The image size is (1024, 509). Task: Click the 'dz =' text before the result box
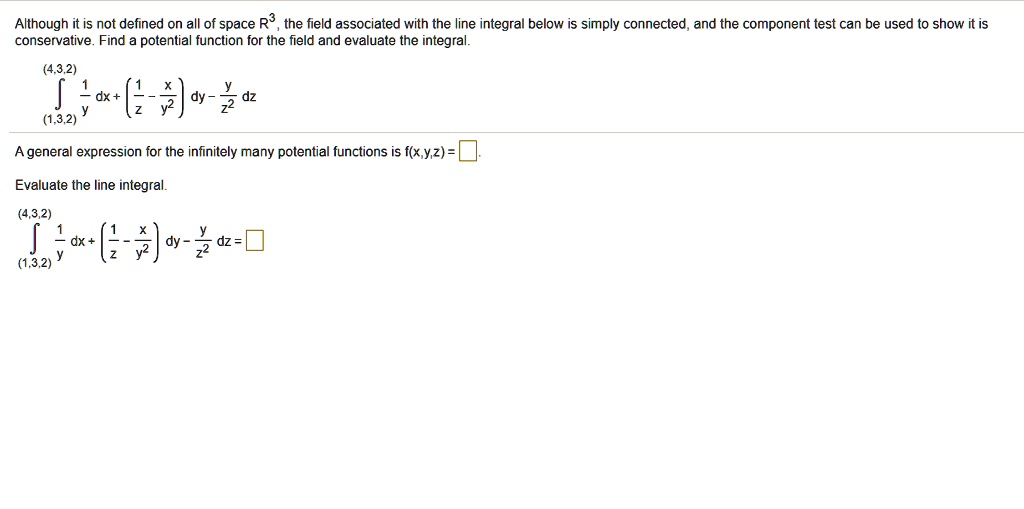click(x=230, y=241)
